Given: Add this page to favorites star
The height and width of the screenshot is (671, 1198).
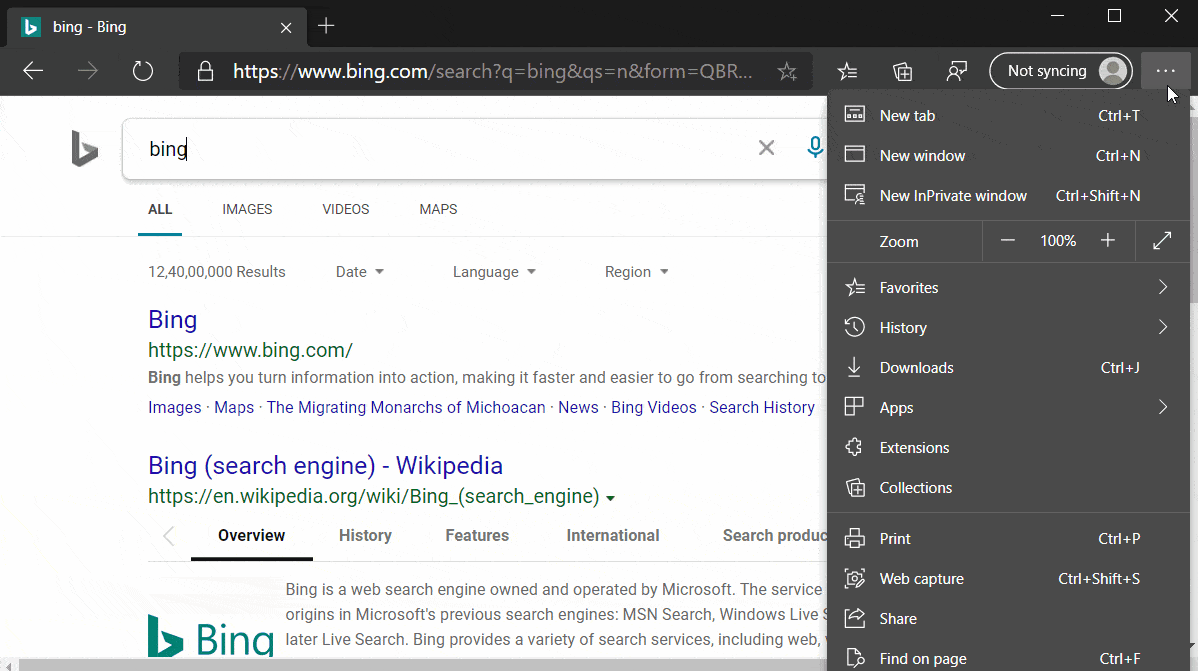Looking at the screenshot, I should tap(787, 71).
